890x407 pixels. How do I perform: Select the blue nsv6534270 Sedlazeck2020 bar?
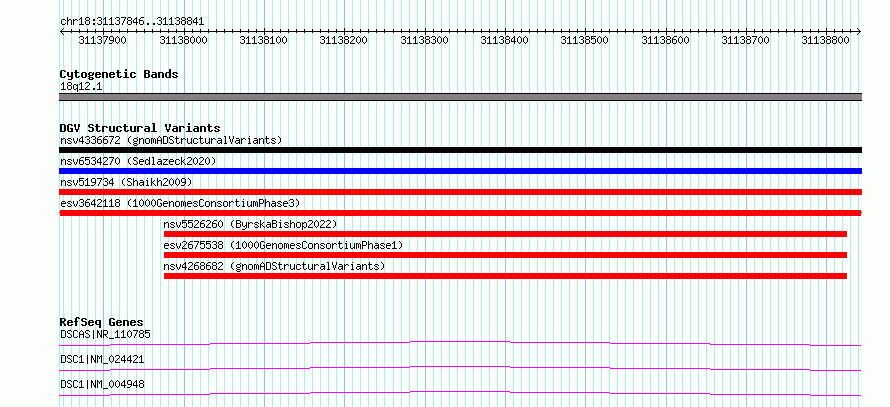[460, 171]
